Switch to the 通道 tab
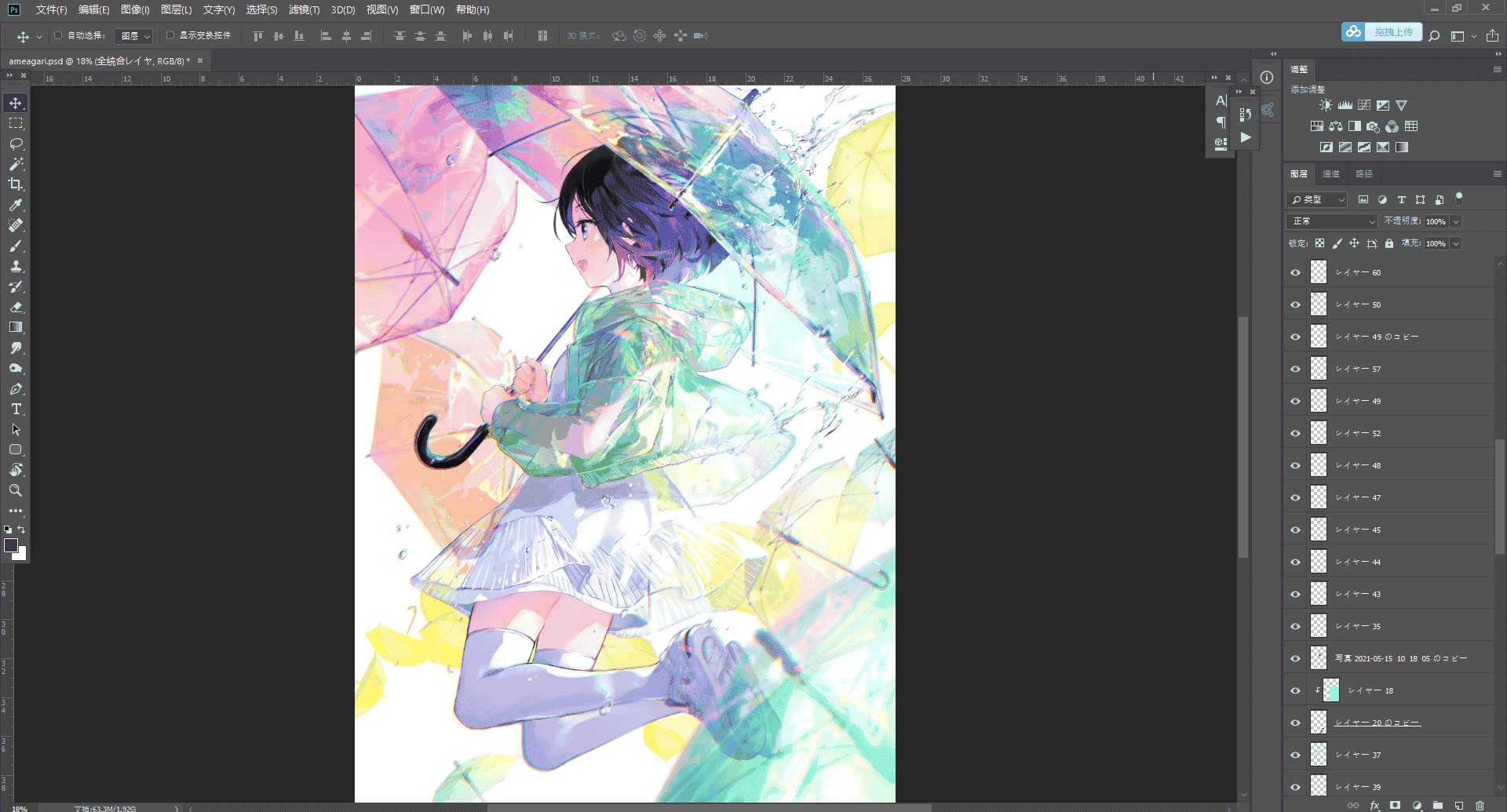Image resolution: width=1507 pixels, height=812 pixels. click(x=1331, y=174)
